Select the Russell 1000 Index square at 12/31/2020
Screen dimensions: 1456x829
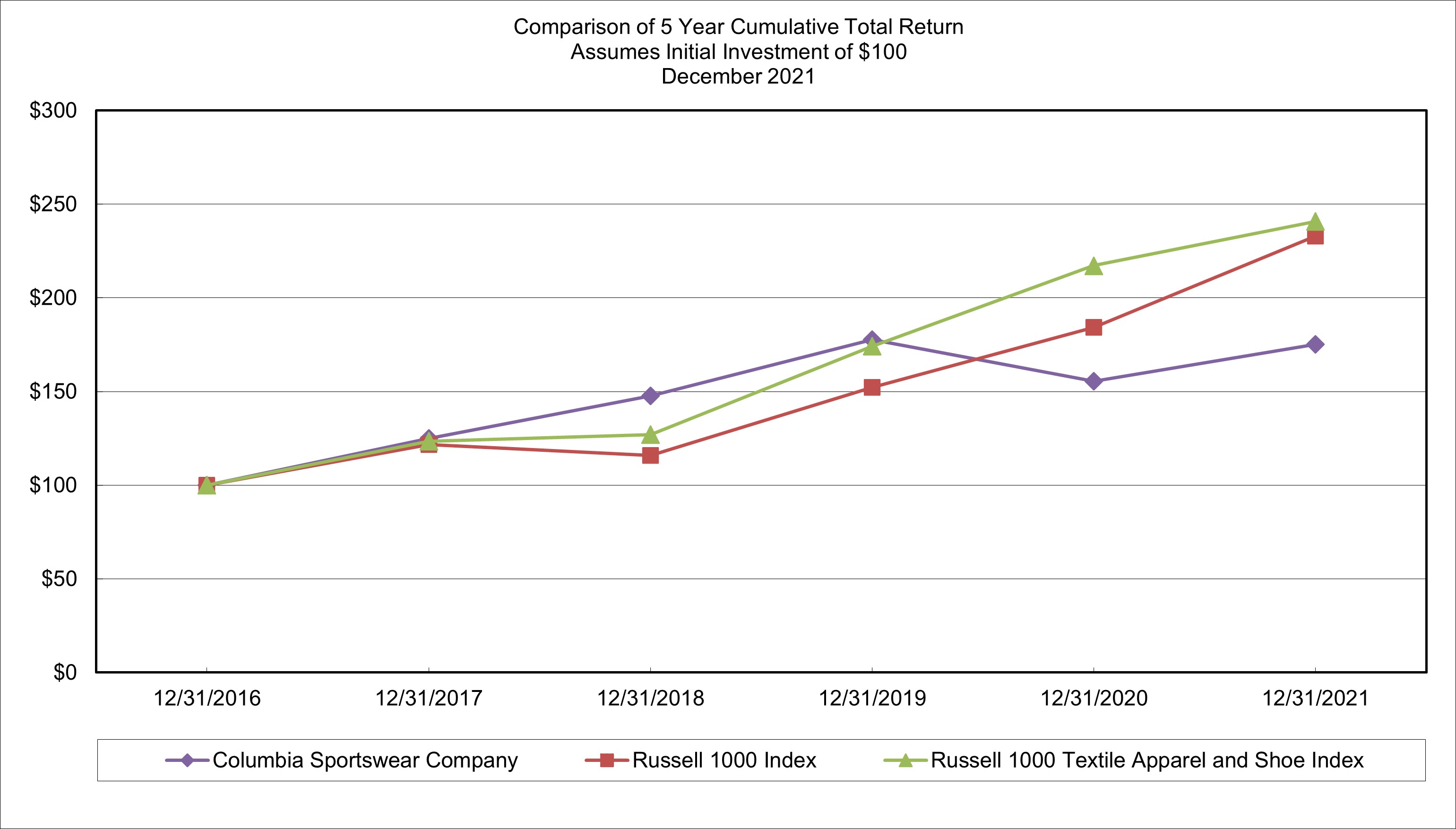click(1094, 328)
